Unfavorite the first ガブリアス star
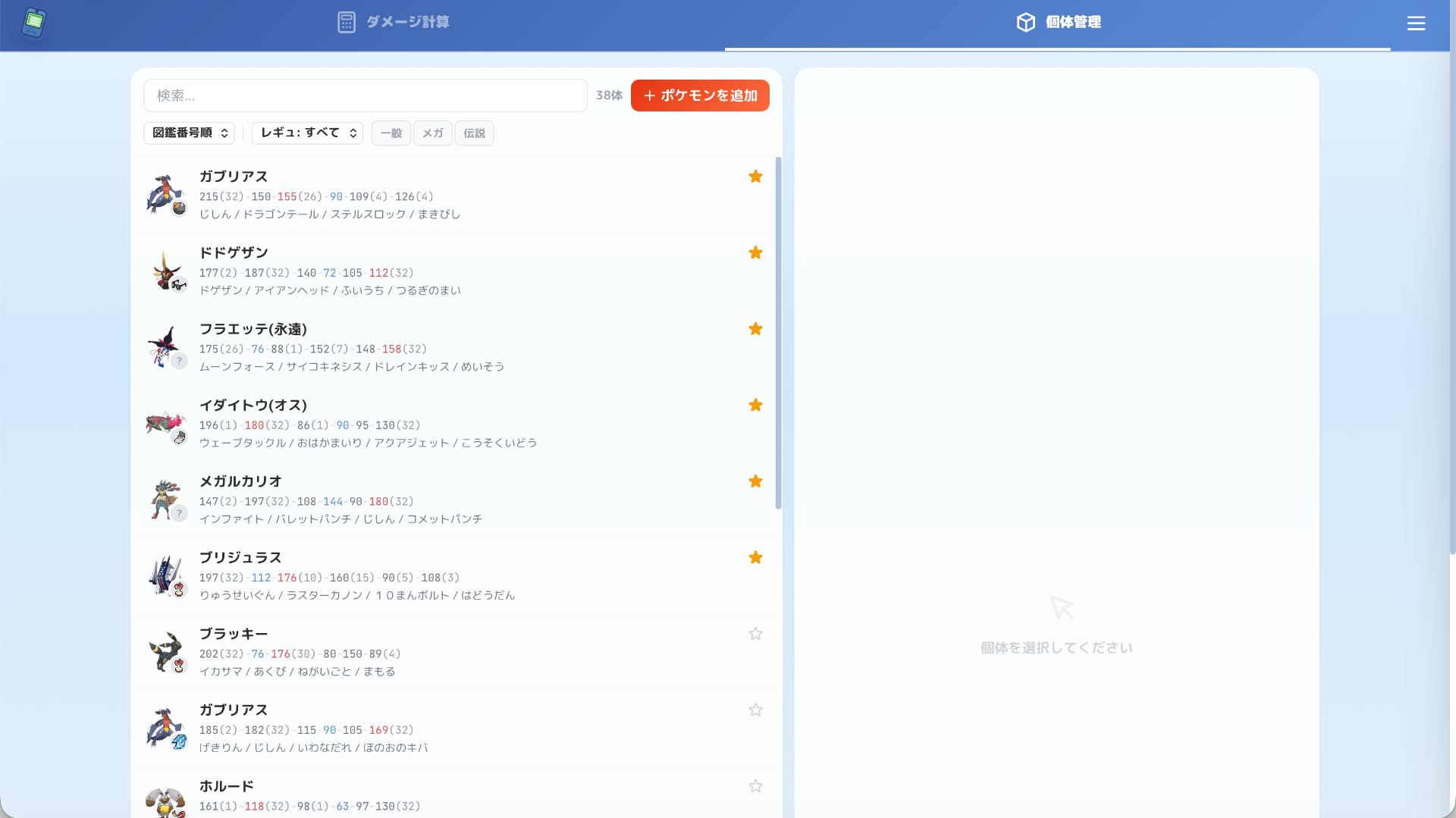The height and width of the screenshot is (818, 1456). [x=755, y=176]
